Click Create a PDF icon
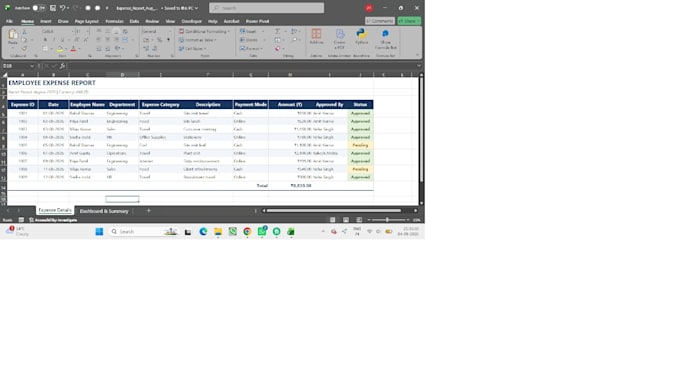Image resolution: width=680 pixels, height=383 pixels. click(340, 38)
